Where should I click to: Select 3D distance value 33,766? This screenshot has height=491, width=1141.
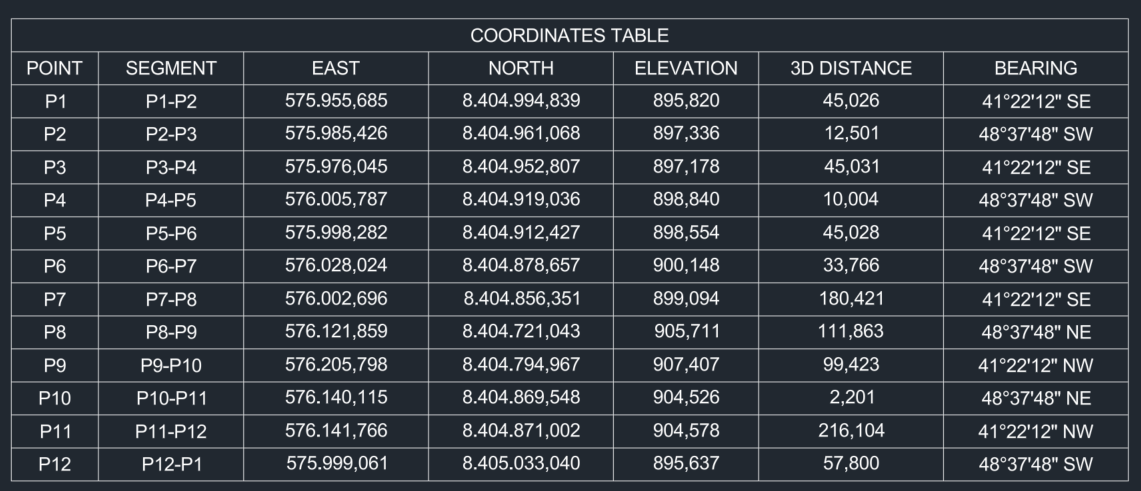(851, 265)
